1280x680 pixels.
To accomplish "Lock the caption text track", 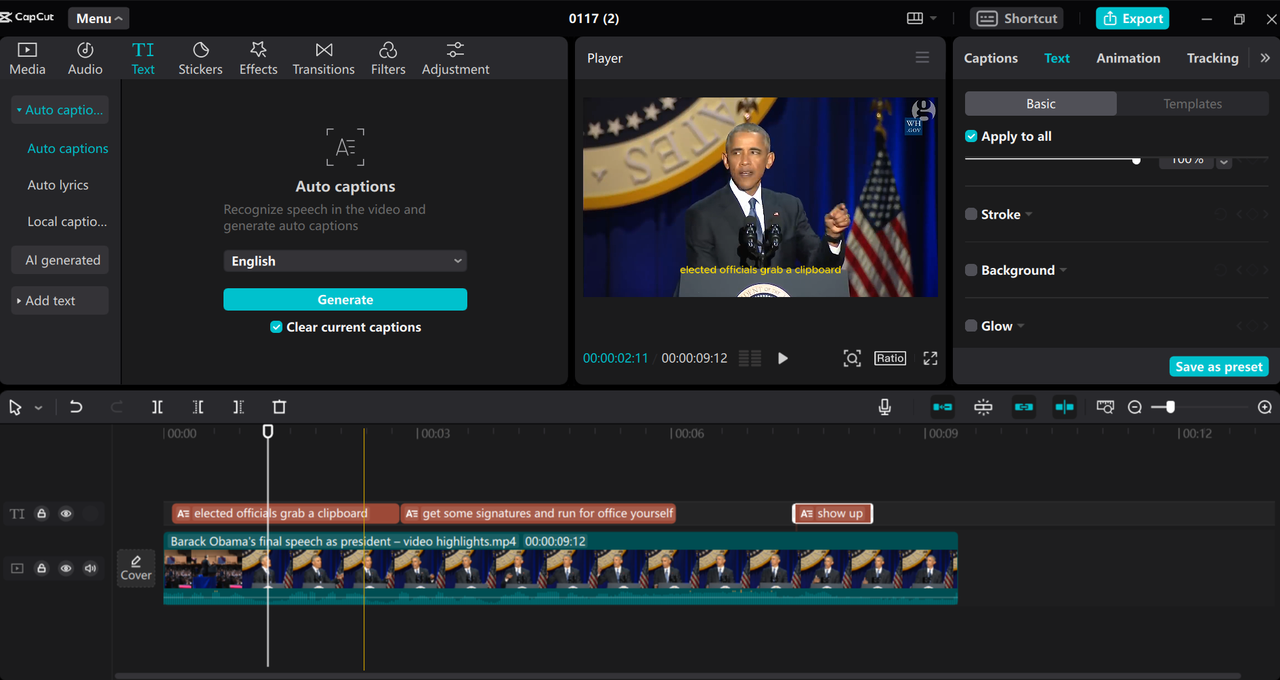I will 42,514.
